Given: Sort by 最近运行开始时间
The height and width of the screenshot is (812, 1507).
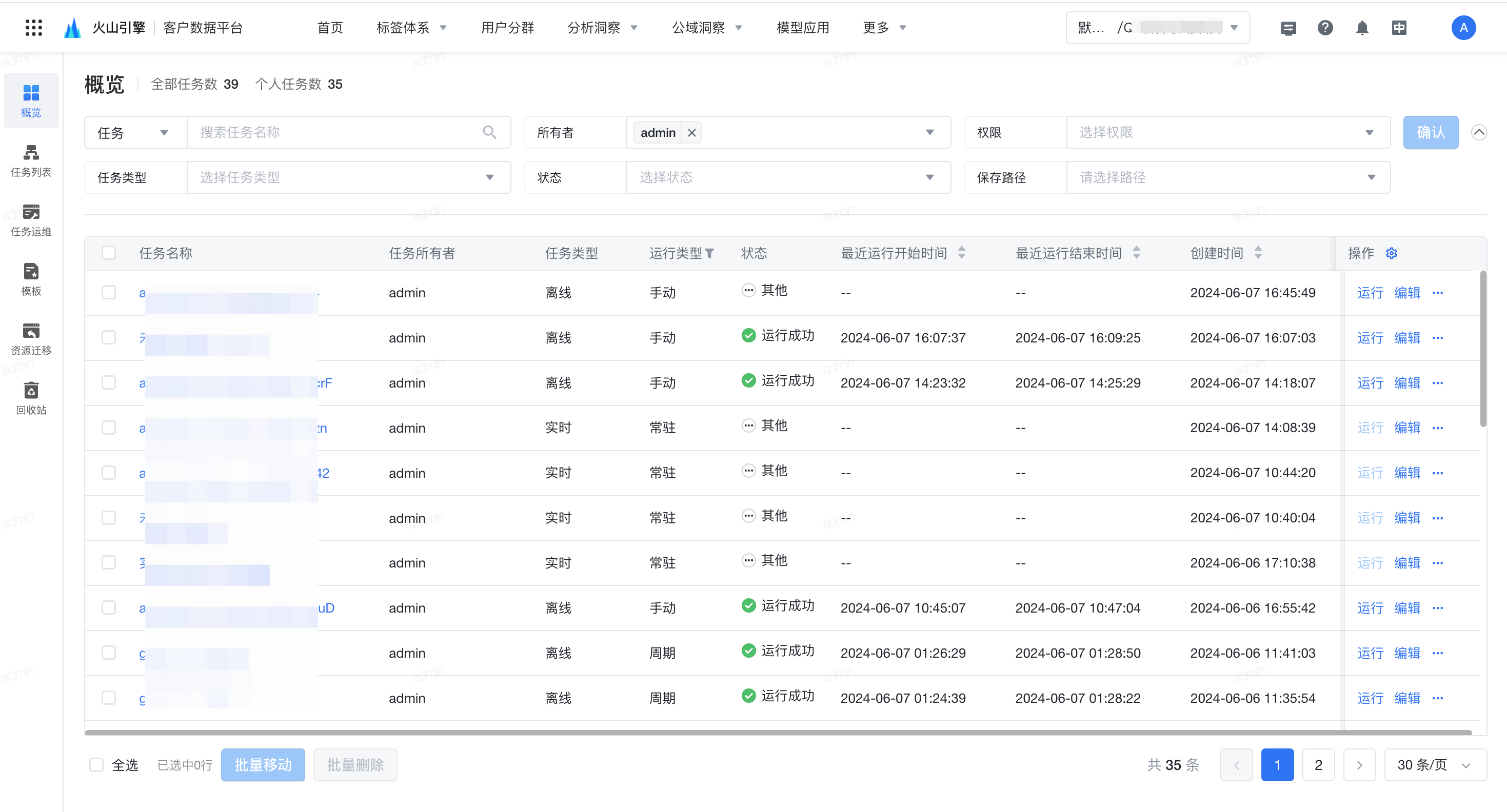Looking at the screenshot, I should pos(962,253).
